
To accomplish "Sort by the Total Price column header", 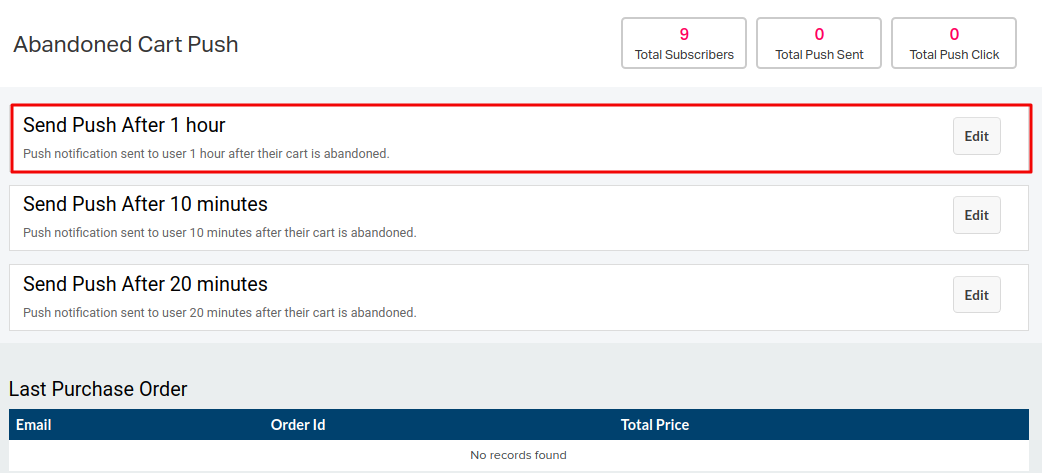I will (655, 425).
